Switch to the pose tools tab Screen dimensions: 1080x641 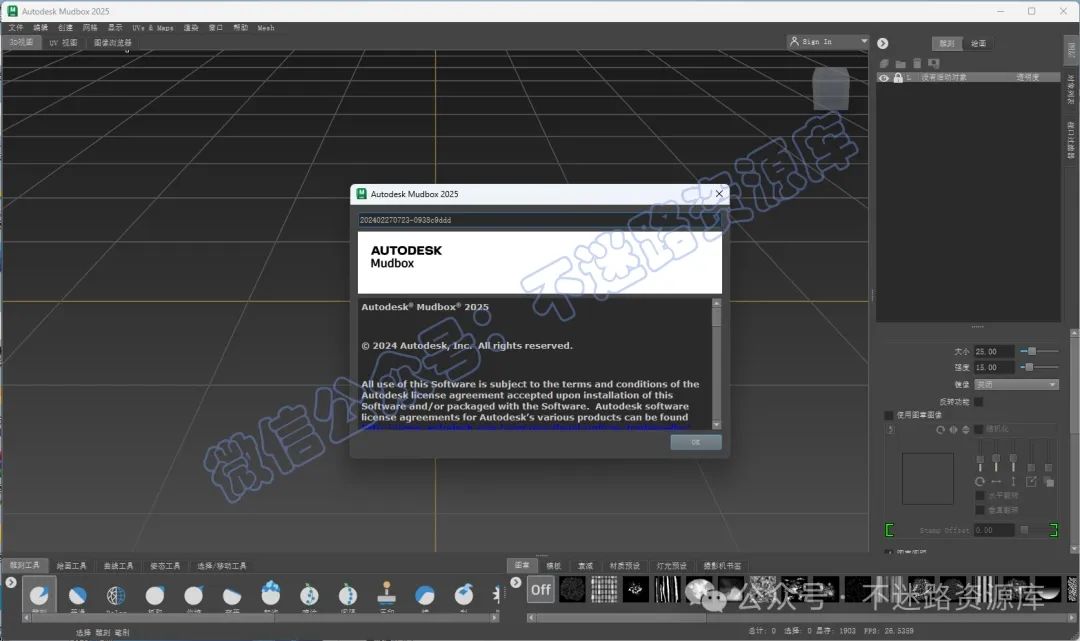click(x=165, y=566)
